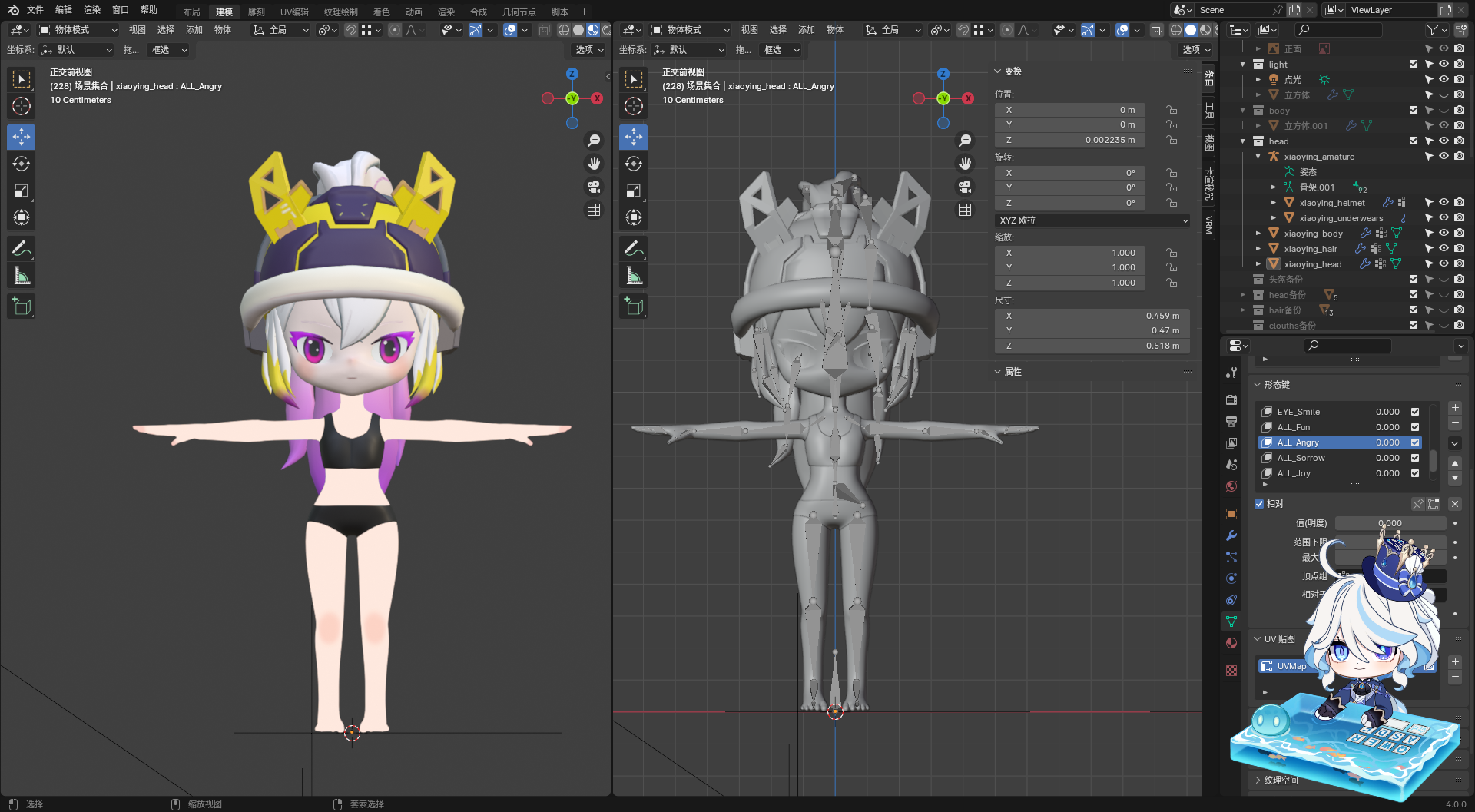Toggle visibility of xiaoying_hair
1475x812 pixels.
click(x=1444, y=249)
